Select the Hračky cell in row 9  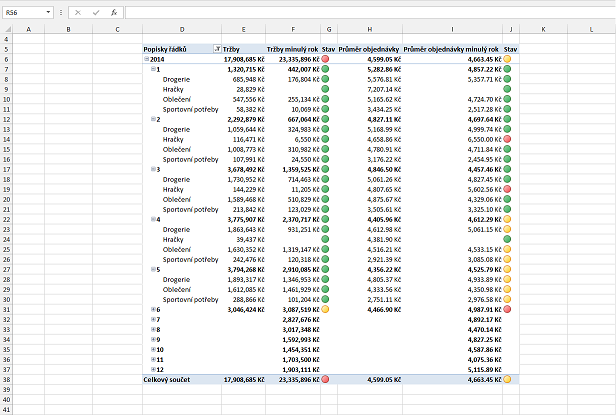(182, 89)
